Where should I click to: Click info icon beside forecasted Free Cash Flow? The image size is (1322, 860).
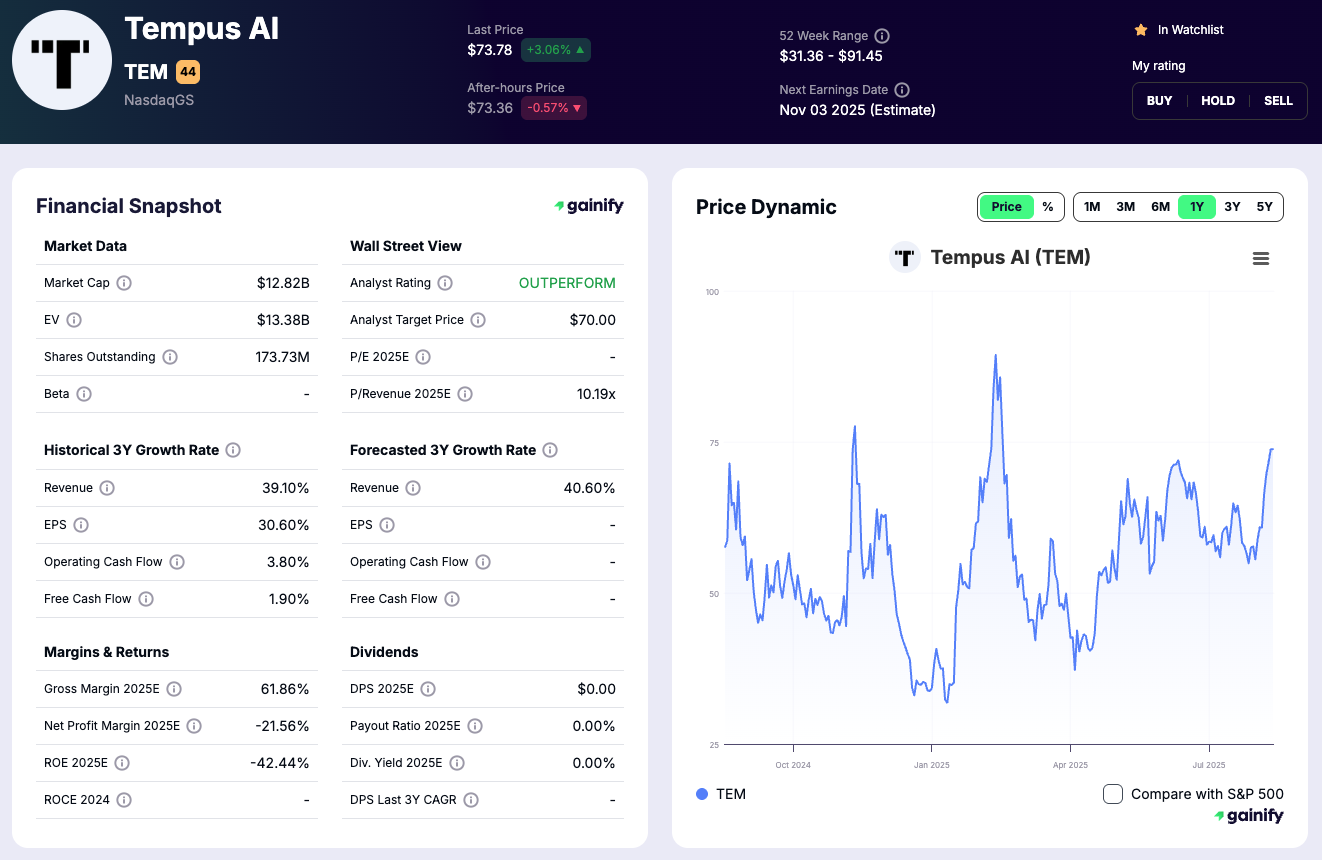coord(452,599)
